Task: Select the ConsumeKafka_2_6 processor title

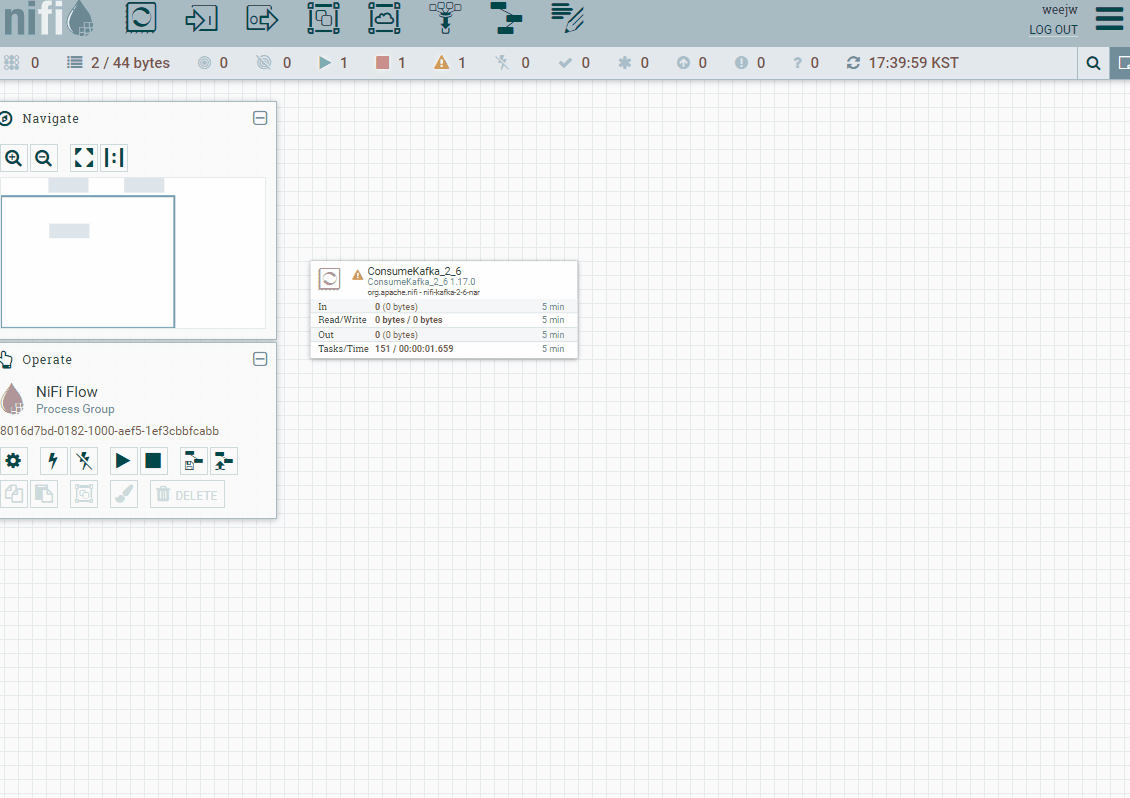Action: pos(414,271)
